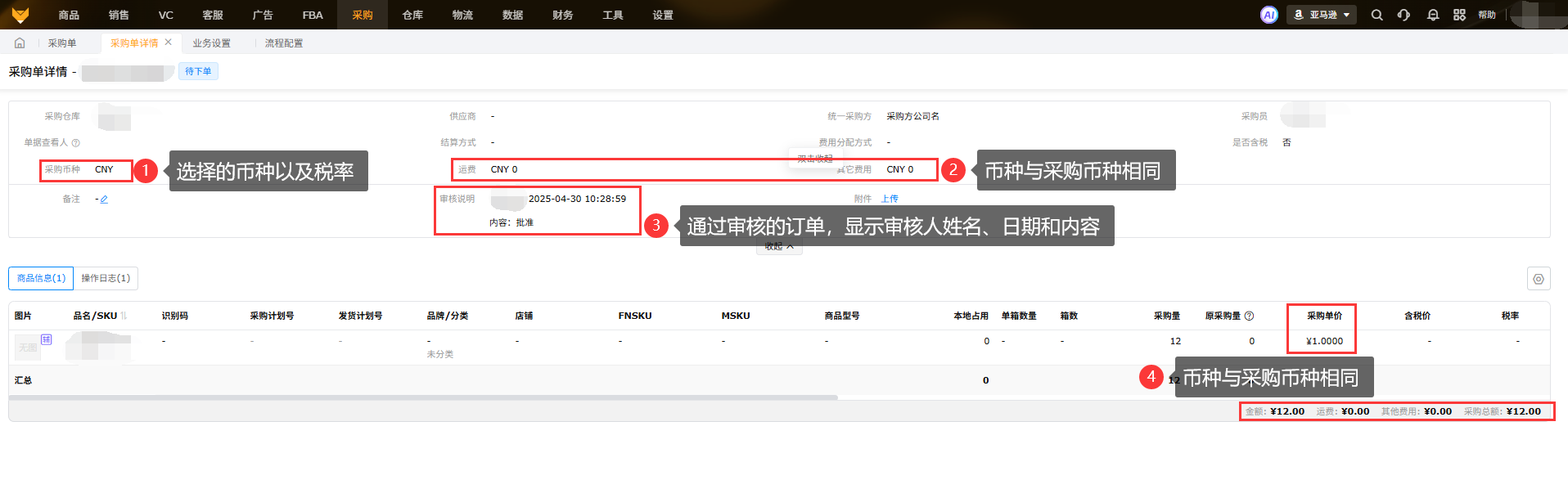Click the 待下单 status tag
This screenshot has width=1568, height=480.
(x=198, y=71)
